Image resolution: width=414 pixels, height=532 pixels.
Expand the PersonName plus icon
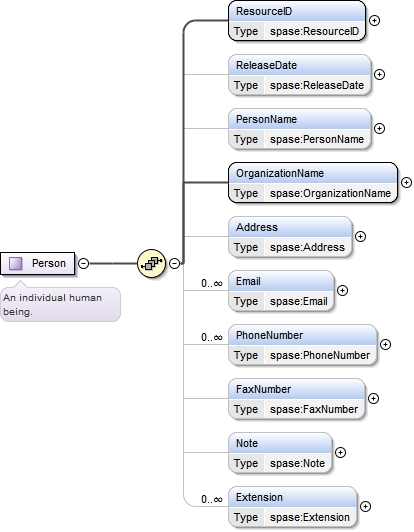[x=379, y=129]
